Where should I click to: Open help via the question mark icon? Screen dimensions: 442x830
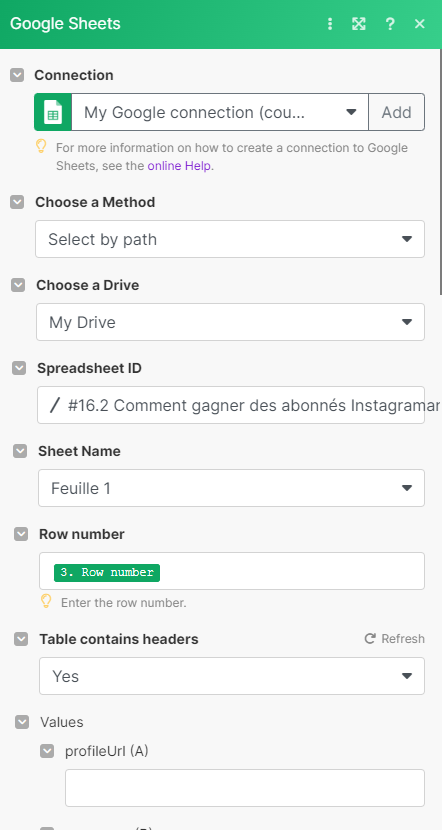pyautogui.click(x=390, y=24)
